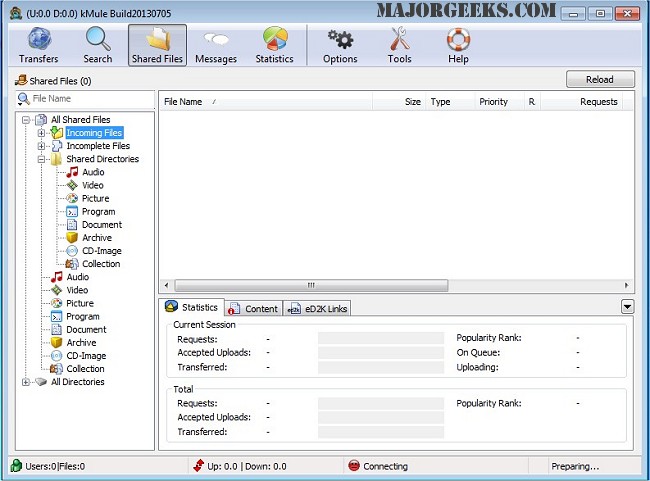The height and width of the screenshot is (481, 650).
Task: Sort by Priority column header
Action: [x=499, y=102]
